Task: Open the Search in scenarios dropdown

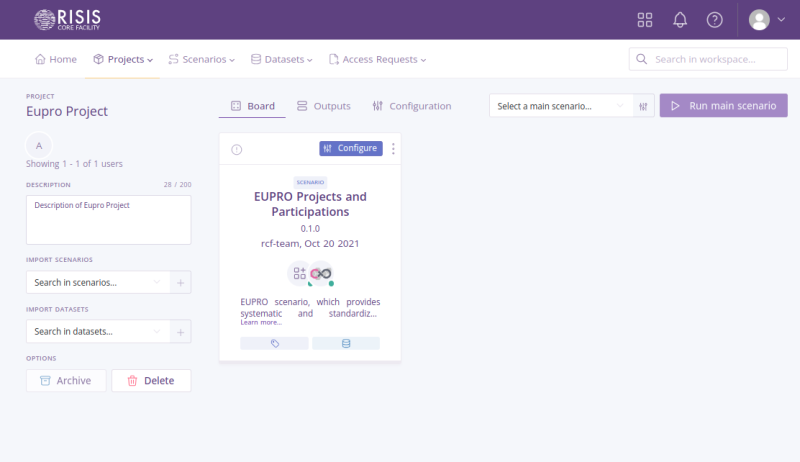Action: click(x=97, y=283)
